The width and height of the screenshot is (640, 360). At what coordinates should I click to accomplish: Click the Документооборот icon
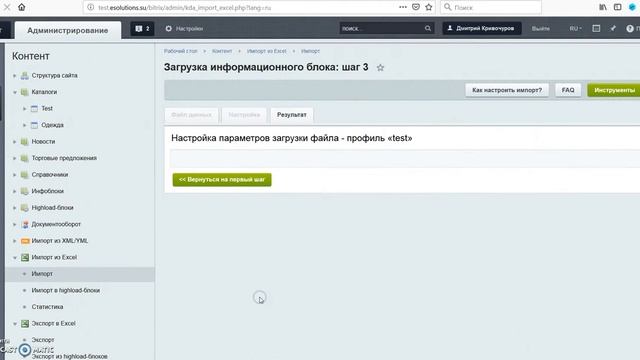(x=24, y=224)
